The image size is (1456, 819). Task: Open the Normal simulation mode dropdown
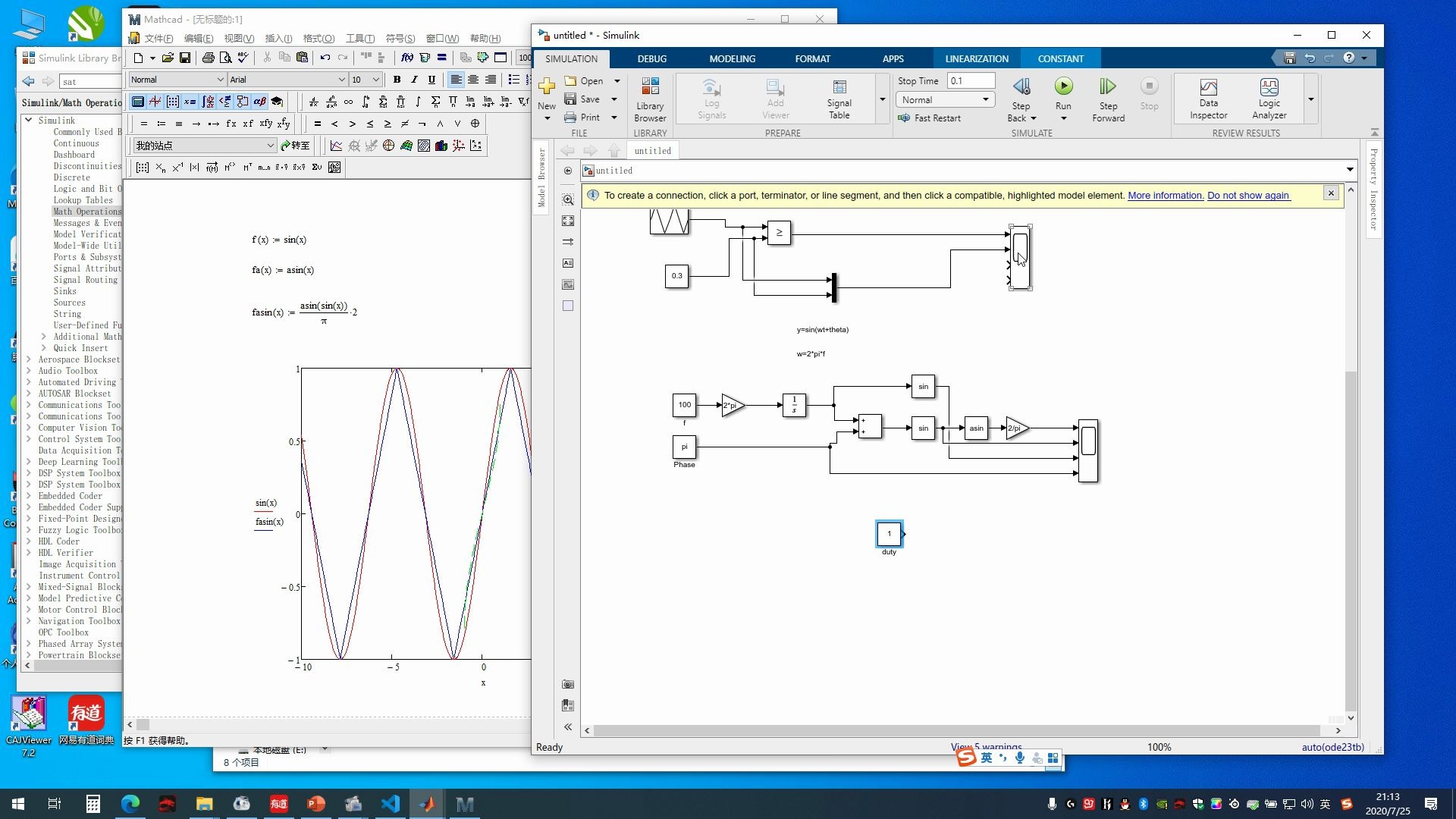pos(945,100)
